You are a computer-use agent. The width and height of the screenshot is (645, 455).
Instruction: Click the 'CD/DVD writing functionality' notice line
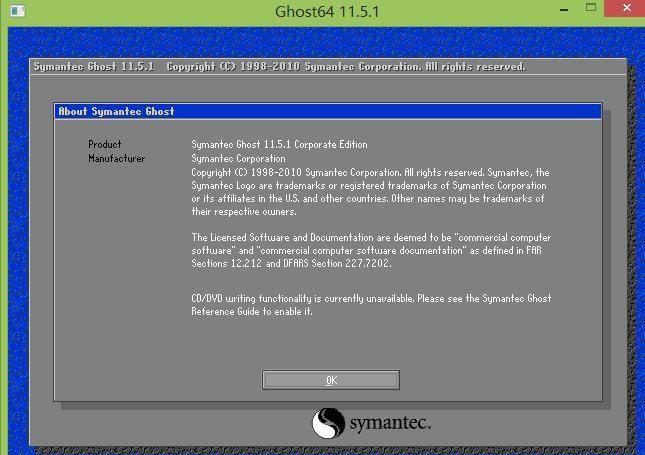pyautogui.click(x=371, y=299)
